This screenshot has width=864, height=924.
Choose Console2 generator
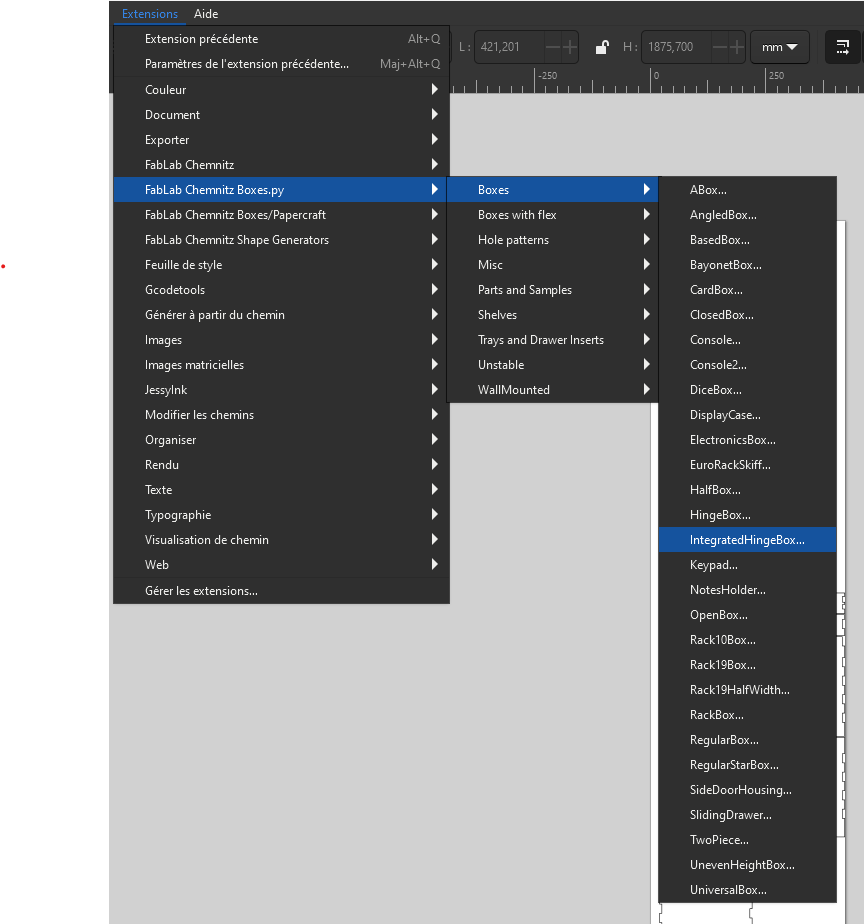point(747,365)
